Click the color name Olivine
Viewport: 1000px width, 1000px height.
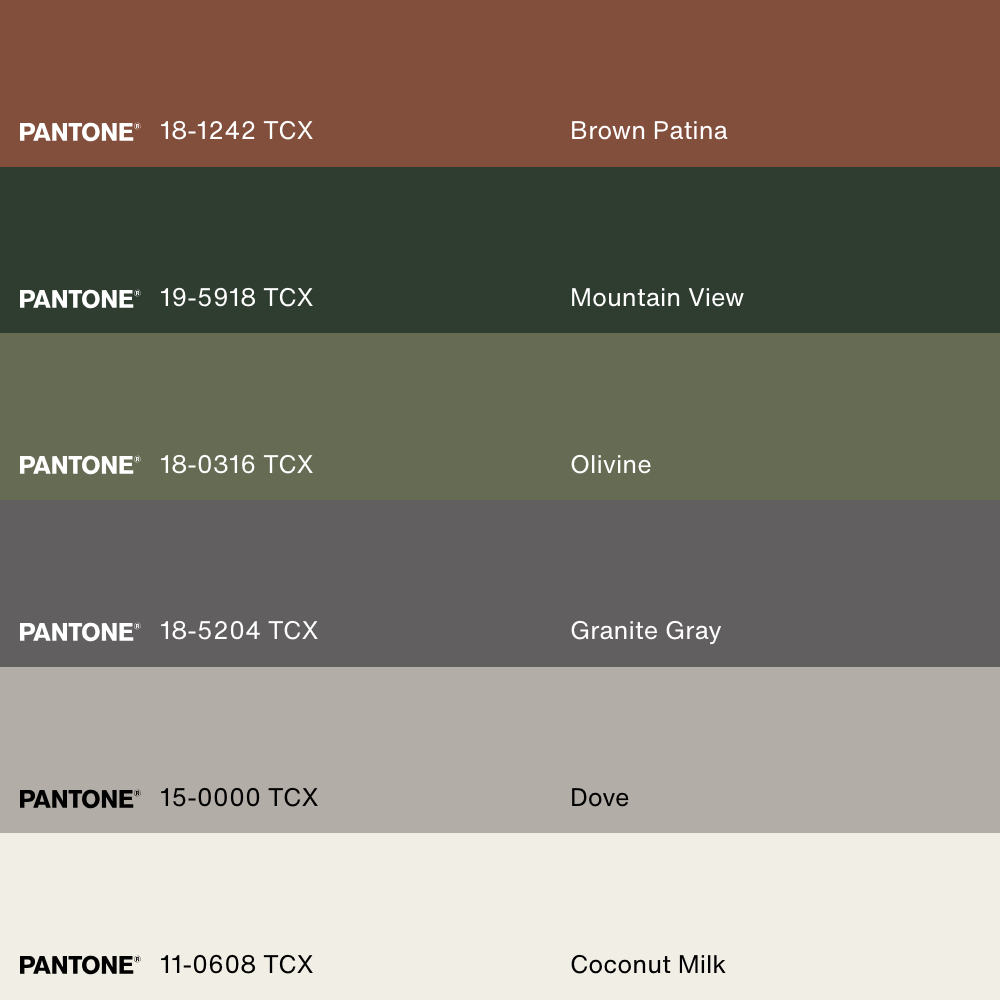[x=611, y=465]
